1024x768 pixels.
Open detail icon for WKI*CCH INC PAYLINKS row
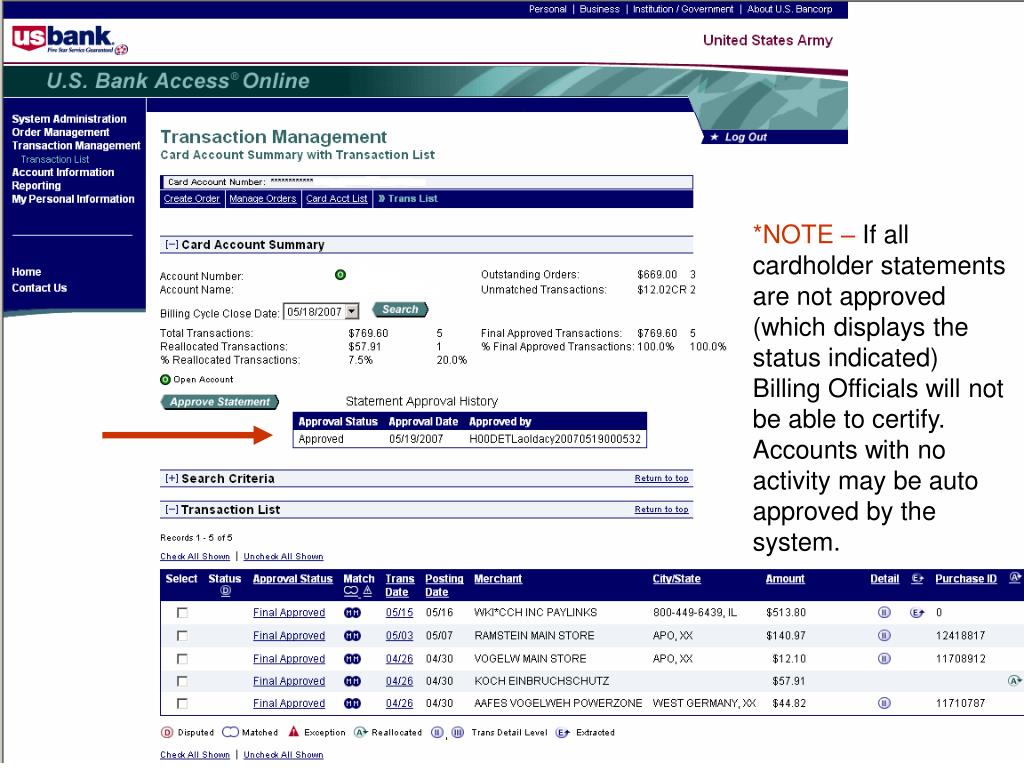(884, 613)
